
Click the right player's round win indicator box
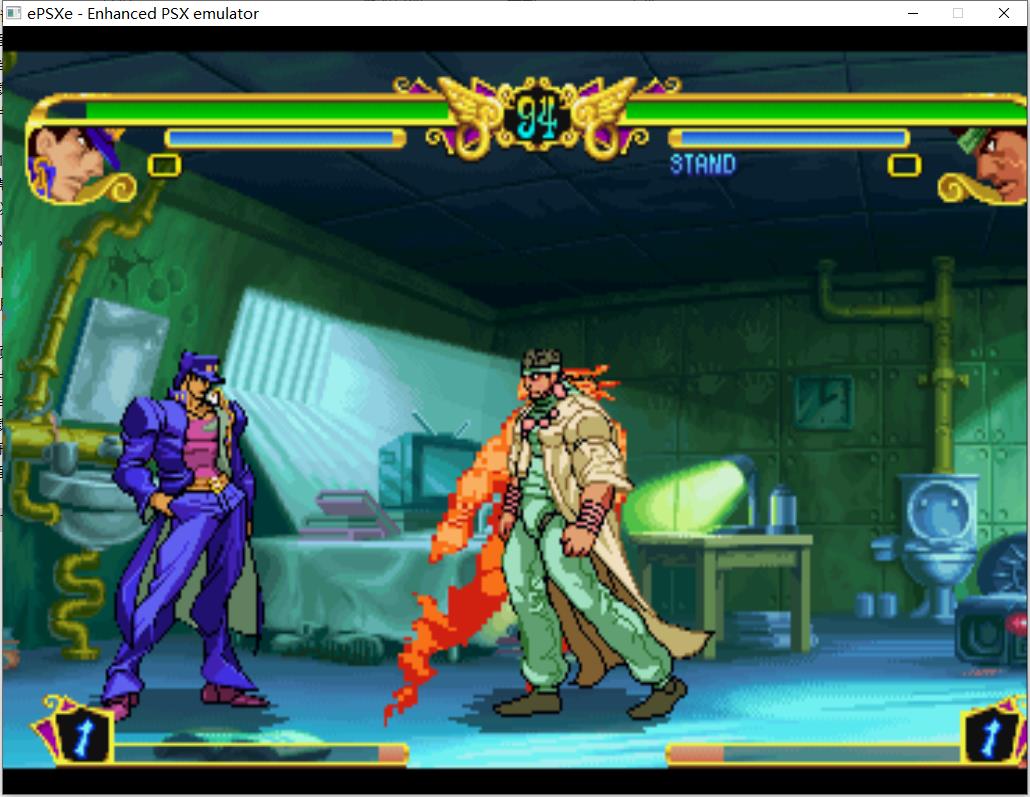(904, 165)
